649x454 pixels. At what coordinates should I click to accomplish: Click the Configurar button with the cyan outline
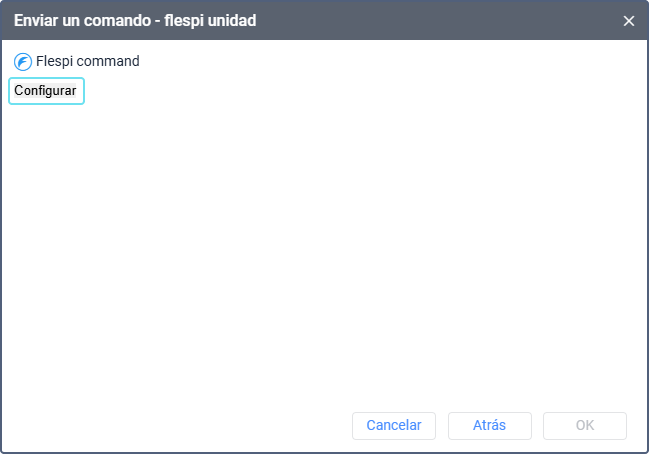pos(46,91)
